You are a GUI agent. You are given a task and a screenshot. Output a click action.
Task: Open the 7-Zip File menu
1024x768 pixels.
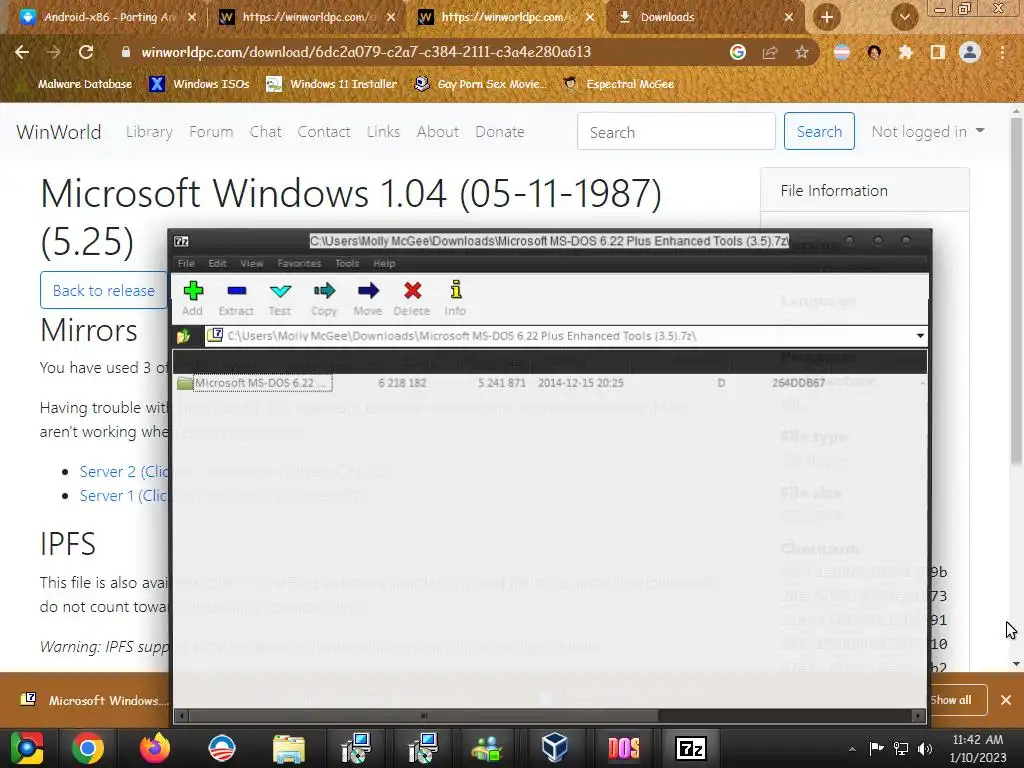coord(186,263)
